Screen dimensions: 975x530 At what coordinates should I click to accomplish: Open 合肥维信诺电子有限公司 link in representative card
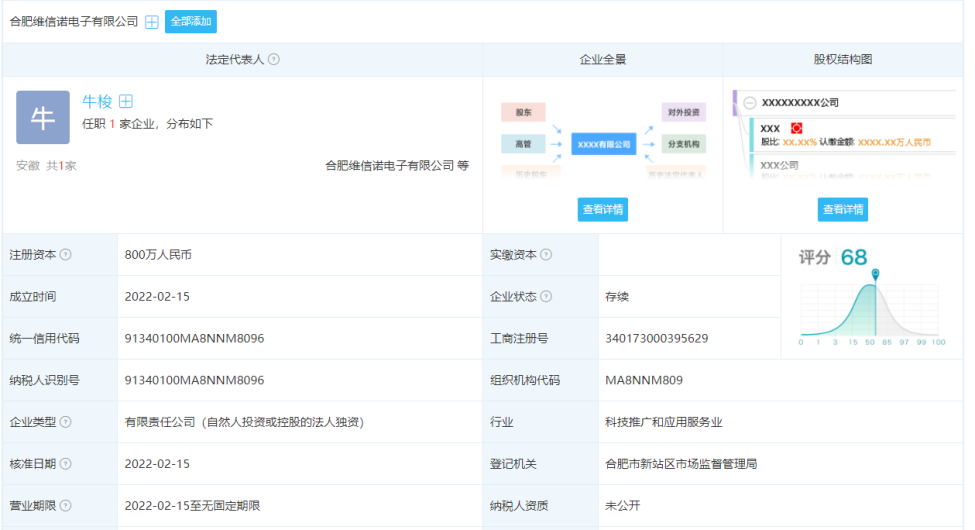click(x=389, y=166)
